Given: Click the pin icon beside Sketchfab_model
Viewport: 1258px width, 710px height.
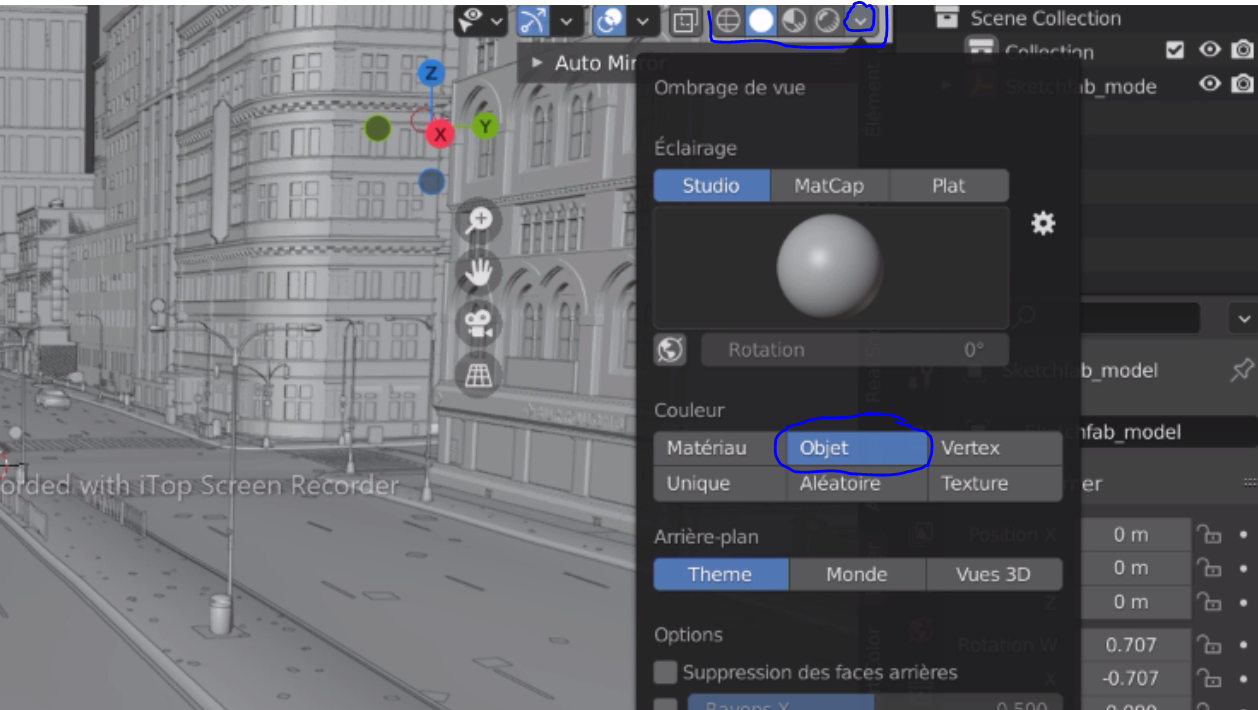Looking at the screenshot, I should click(x=1241, y=371).
